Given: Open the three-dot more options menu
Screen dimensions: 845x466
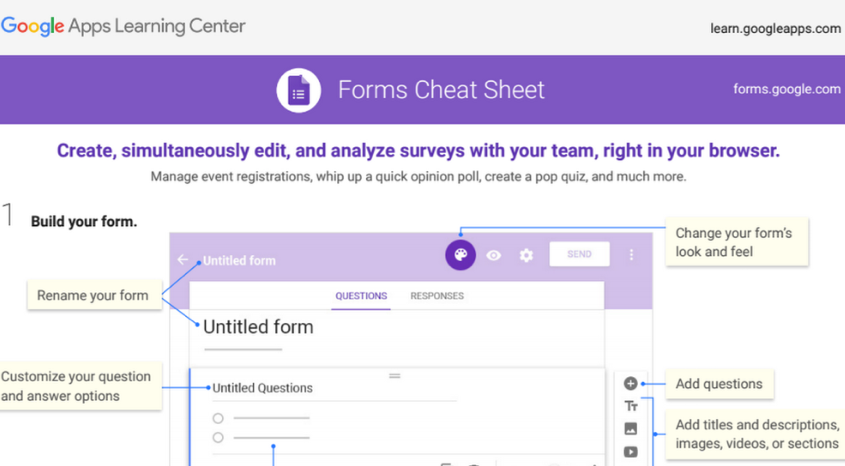Looking at the screenshot, I should [631, 255].
